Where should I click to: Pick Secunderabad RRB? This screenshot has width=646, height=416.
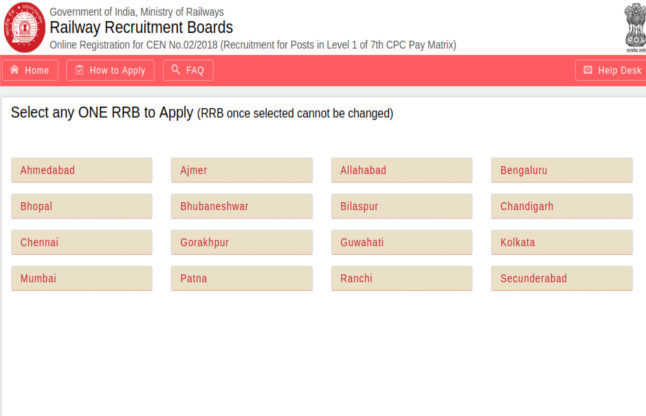pyautogui.click(x=561, y=278)
